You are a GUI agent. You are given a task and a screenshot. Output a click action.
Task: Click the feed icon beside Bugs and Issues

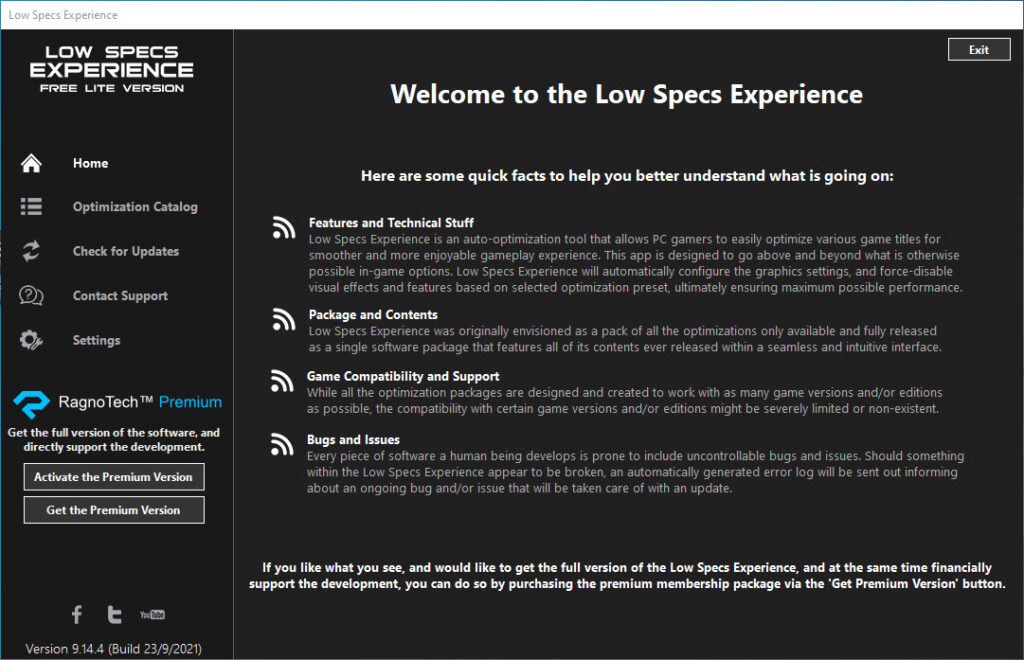[x=282, y=444]
